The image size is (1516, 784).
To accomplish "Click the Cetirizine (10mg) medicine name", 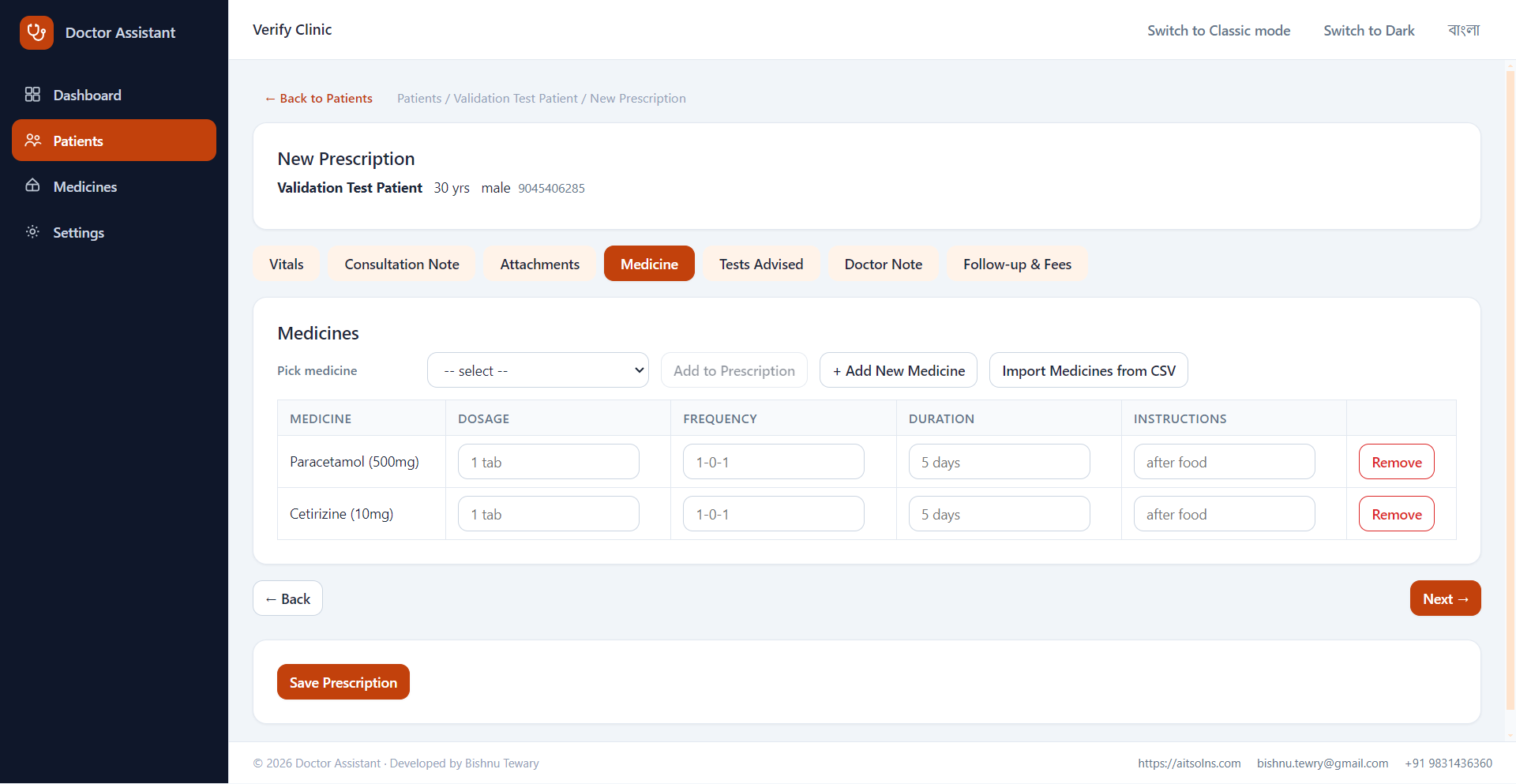I will pyautogui.click(x=341, y=514).
